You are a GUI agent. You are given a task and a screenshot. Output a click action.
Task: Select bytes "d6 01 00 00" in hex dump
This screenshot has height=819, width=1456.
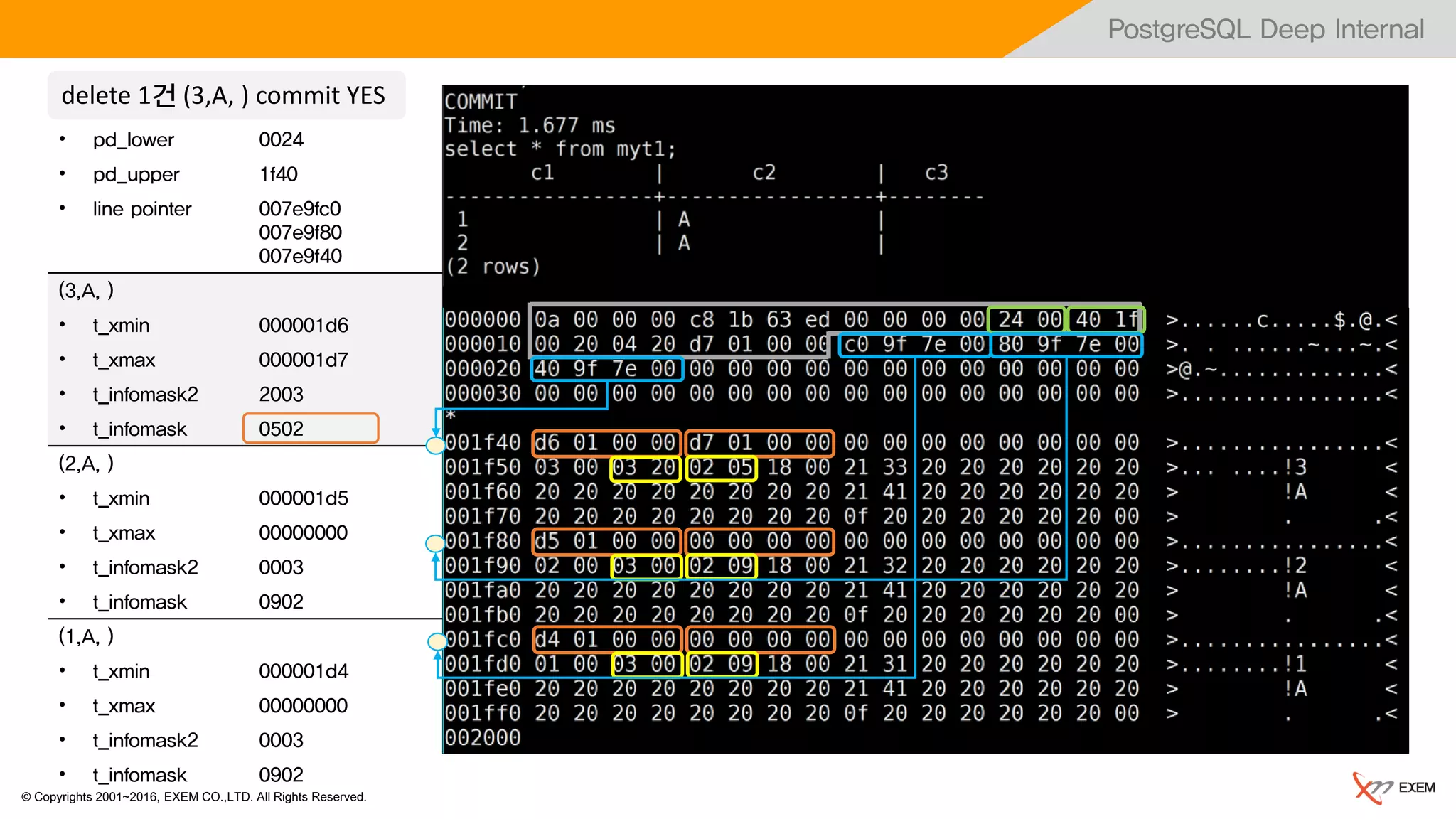click(x=606, y=443)
